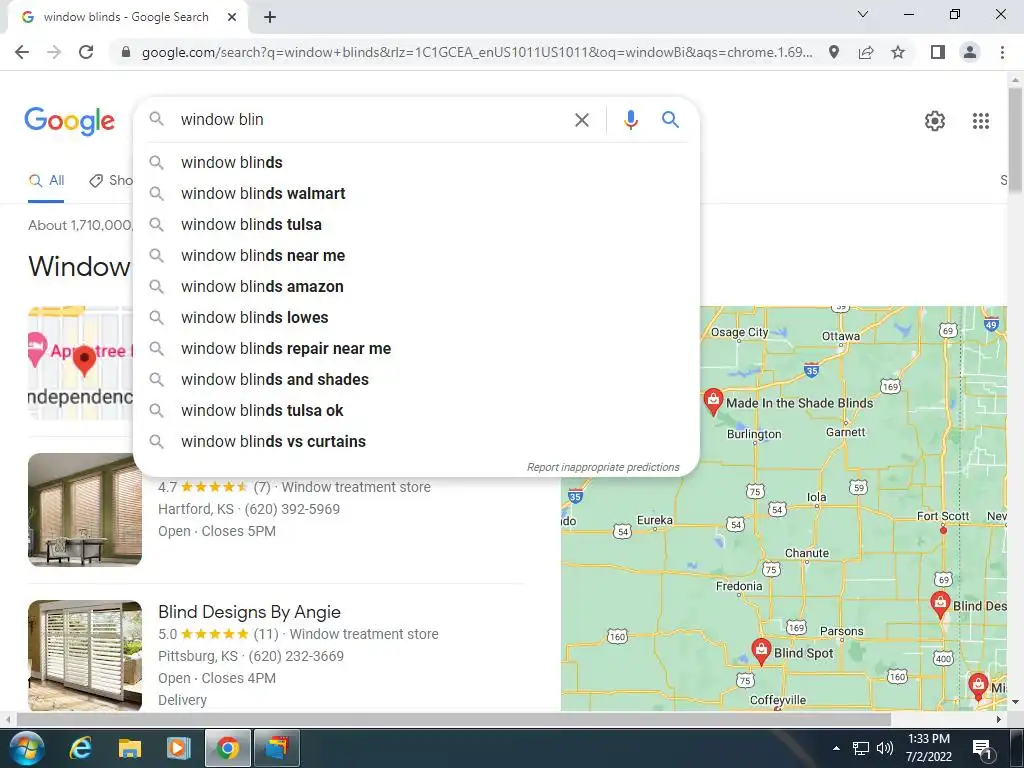
Task: Click the horizontal page scrollbar
Action: [454, 720]
